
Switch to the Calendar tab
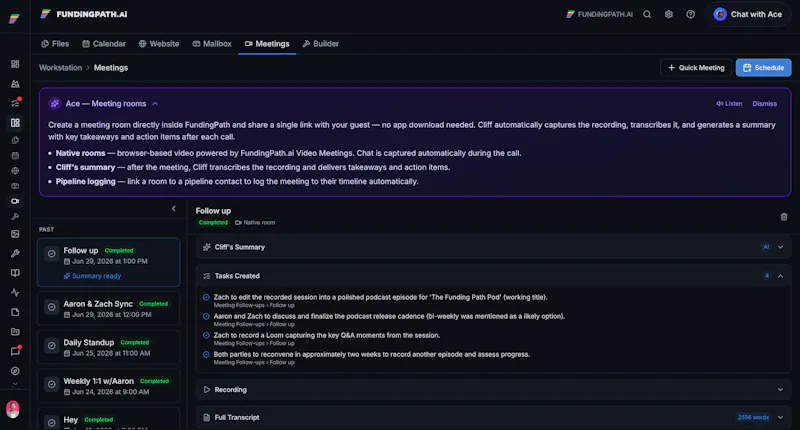tap(104, 44)
